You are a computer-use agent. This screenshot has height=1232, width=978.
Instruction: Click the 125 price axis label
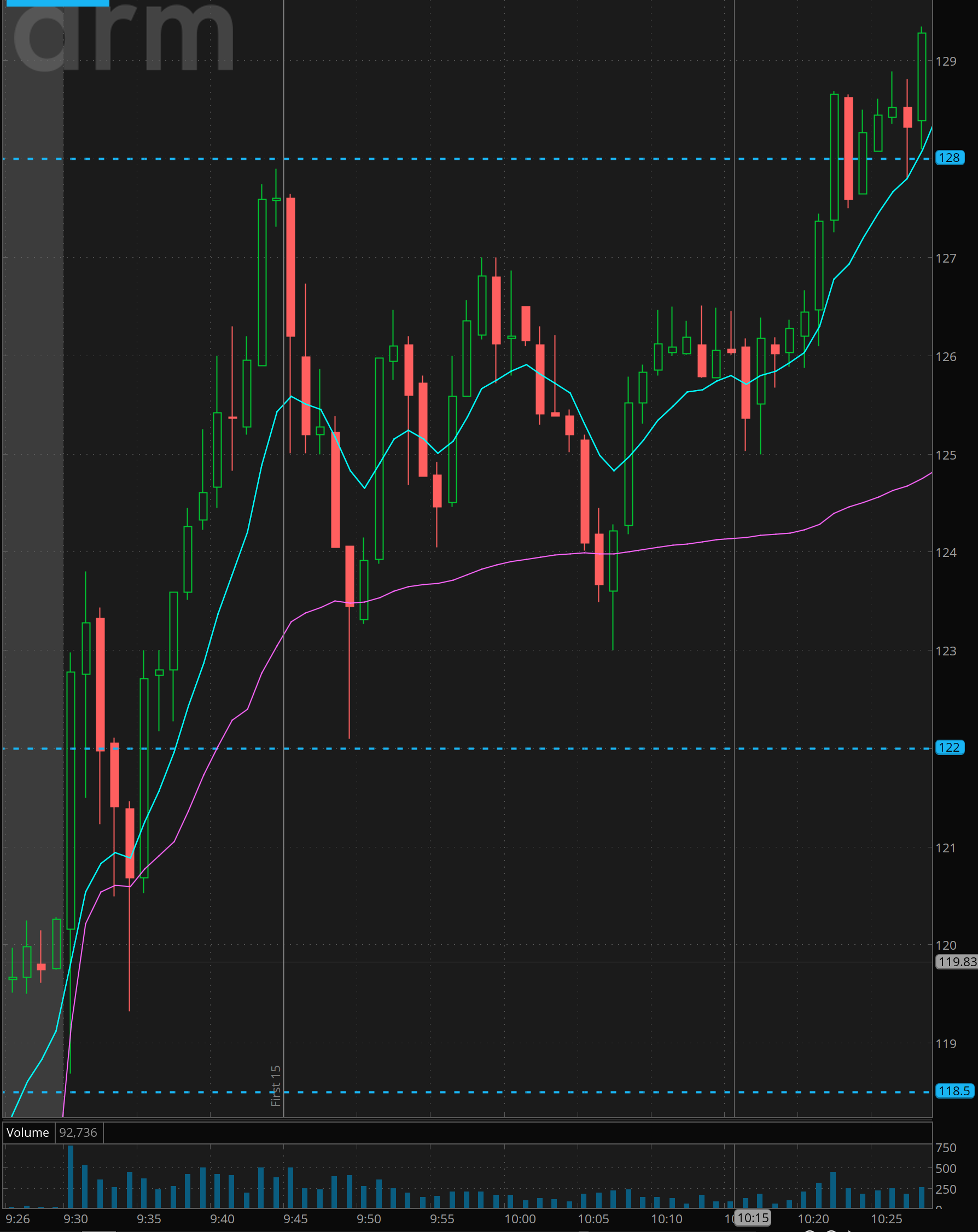pyautogui.click(x=946, y=455)
